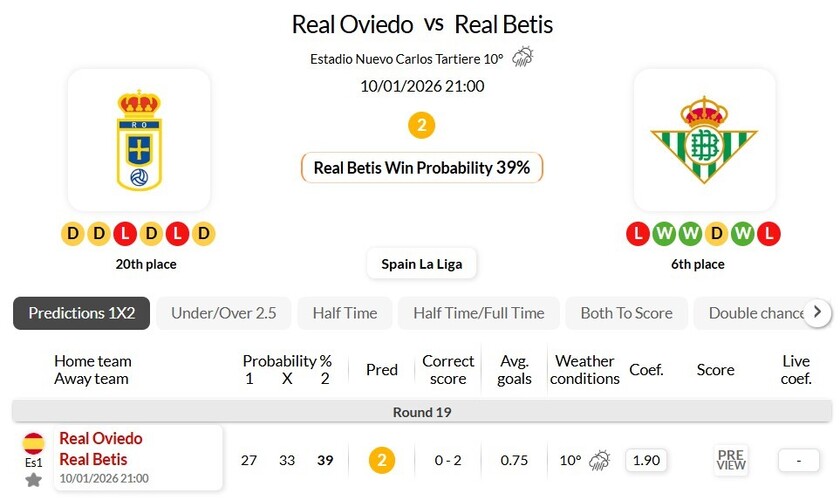Click the 1.90 coefficient button
Screen dimensions: 840x500
[x=647, y=460]
